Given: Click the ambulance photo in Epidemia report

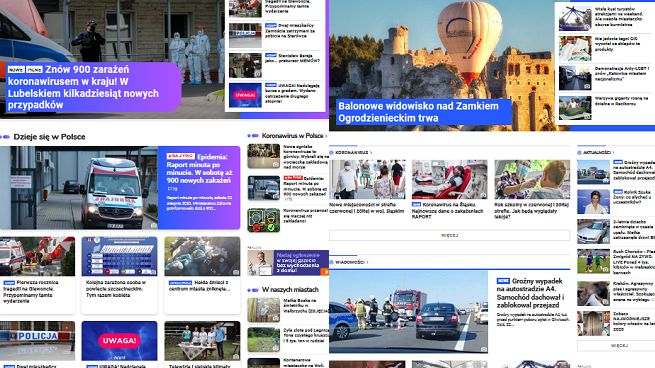Looking at the screenshot, I should tap(79, 188).
